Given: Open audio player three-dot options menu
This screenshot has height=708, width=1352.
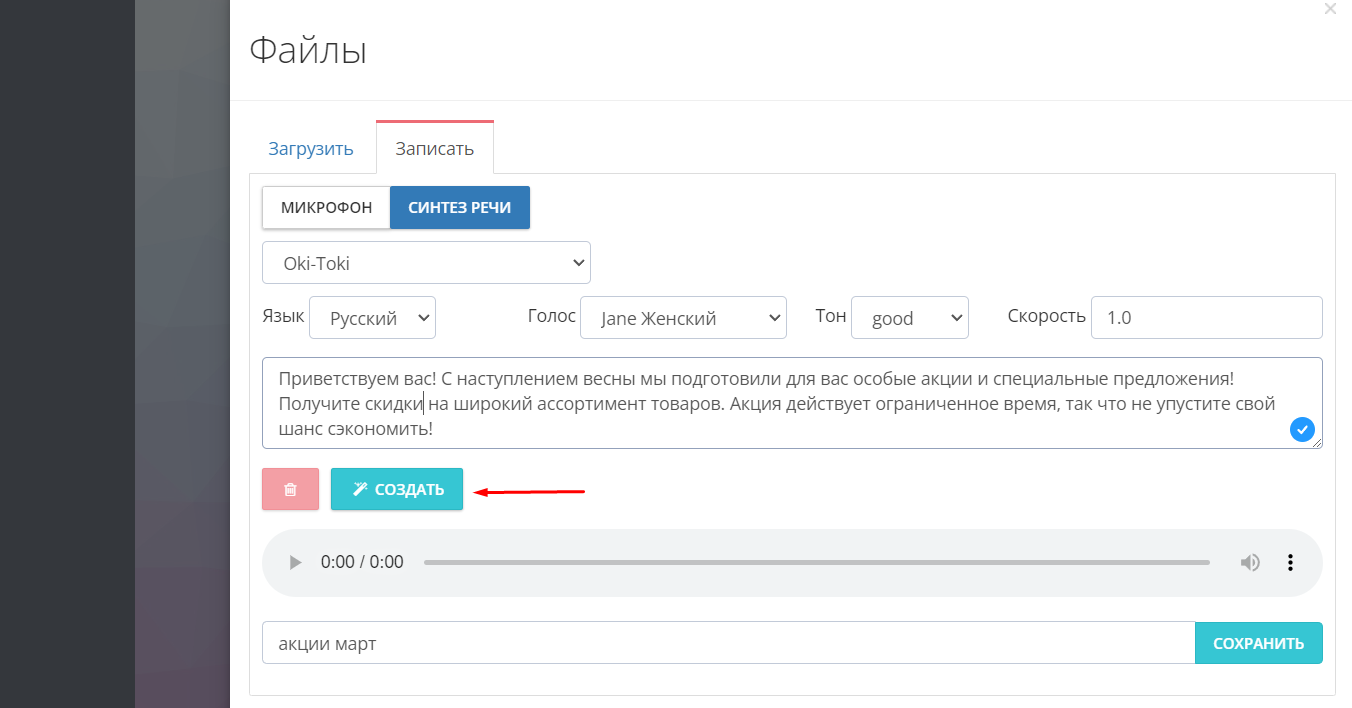Looking at the screenshot, I should pyautogui.click(x=1290, y=563).
